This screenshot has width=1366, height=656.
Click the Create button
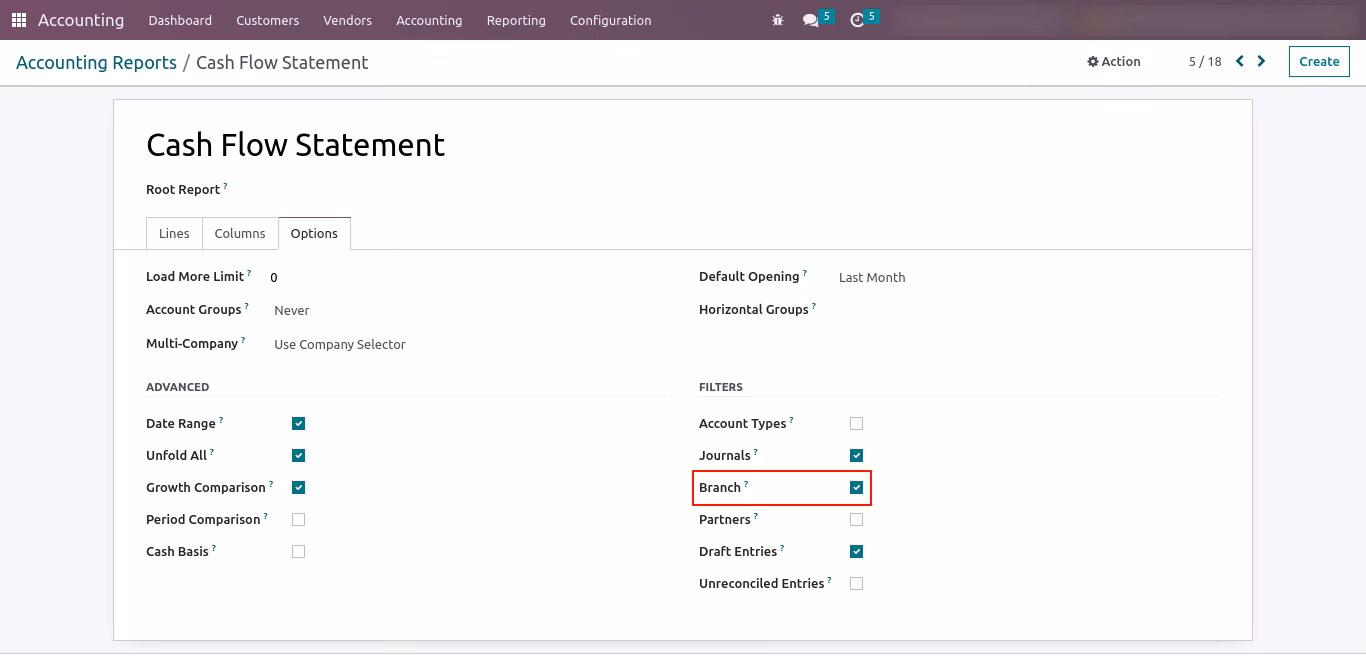1319,61
